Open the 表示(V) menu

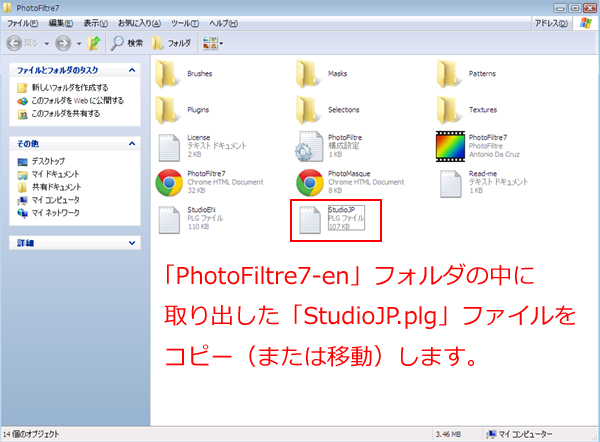pyautogui.click(x=96, y=23)
